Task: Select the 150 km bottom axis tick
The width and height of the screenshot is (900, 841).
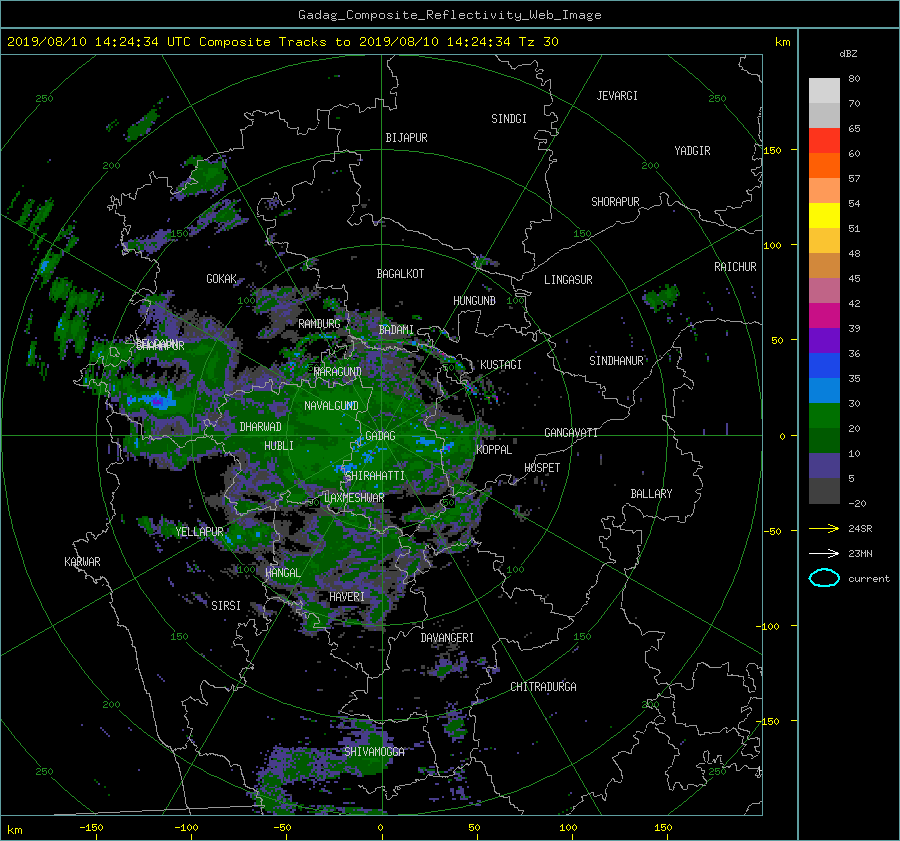Action: pos(663,827)
